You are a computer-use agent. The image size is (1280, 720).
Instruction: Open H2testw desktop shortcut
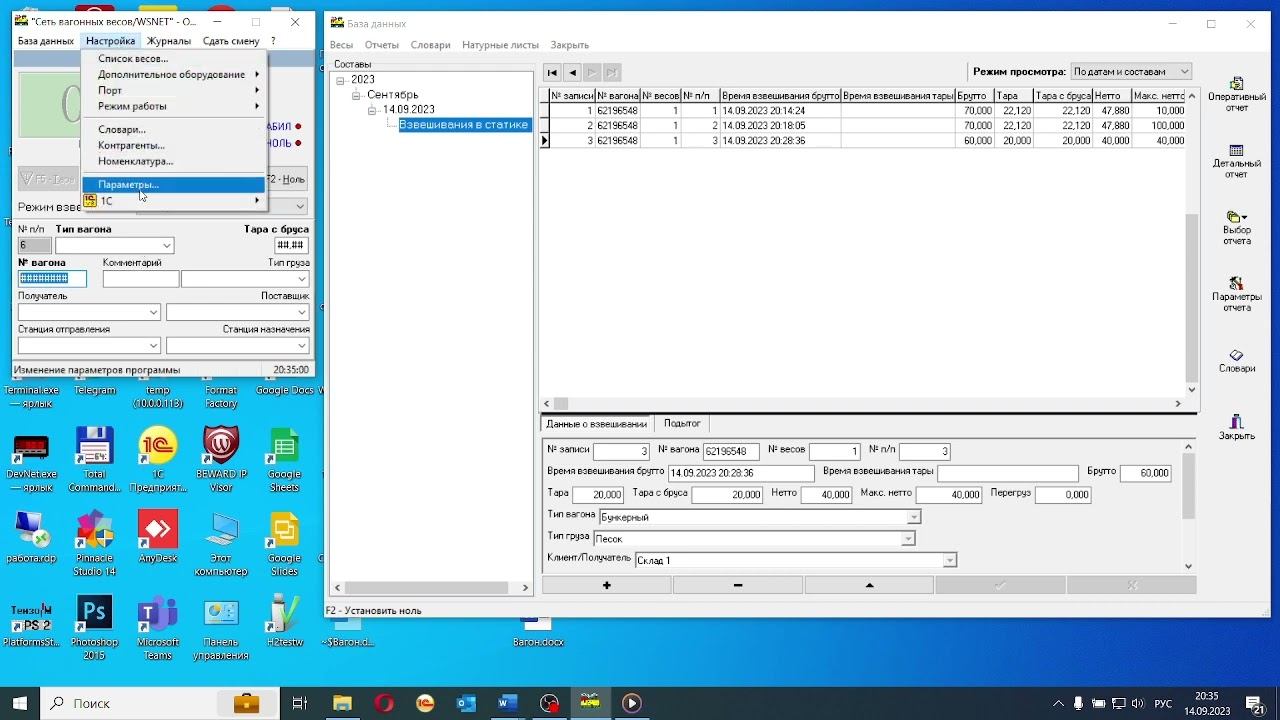pyautogui.click(x=284, y=622)
